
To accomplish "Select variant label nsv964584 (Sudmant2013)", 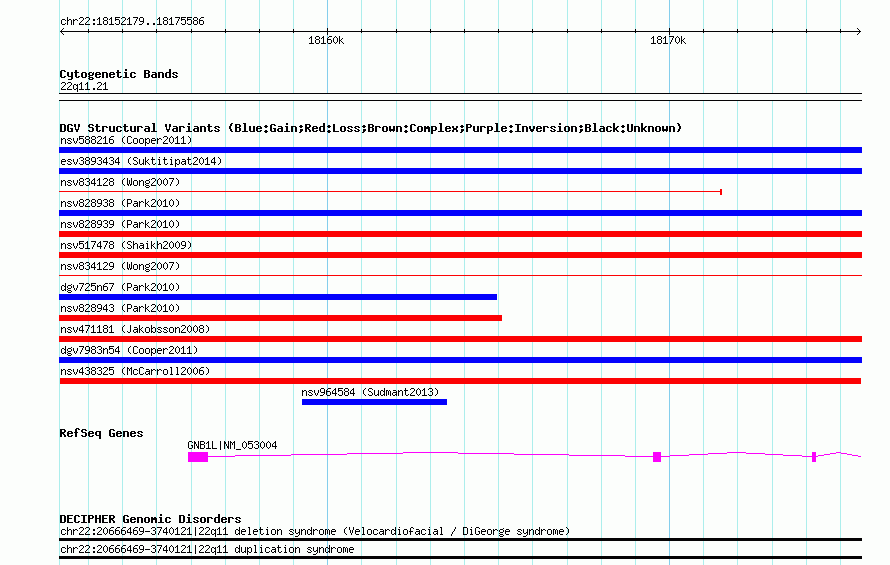I will [370, 392].
